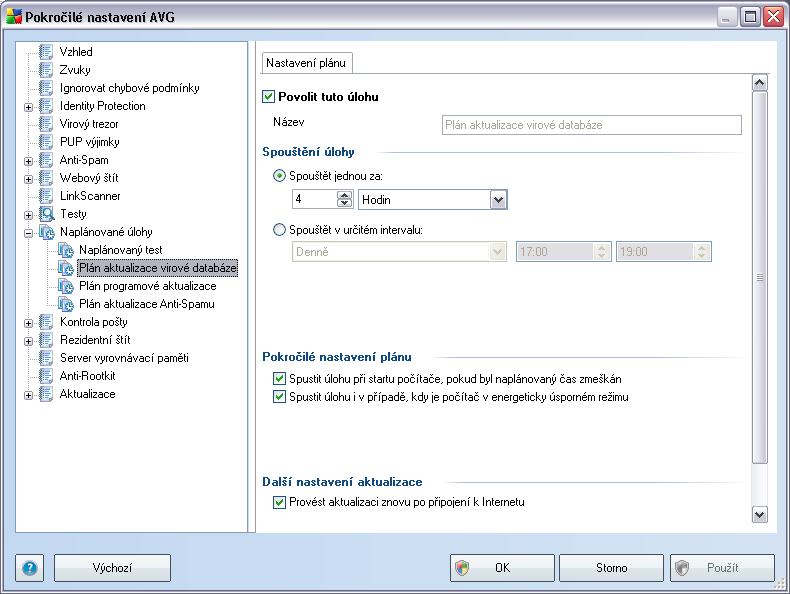Viewport: 790px width, 594px height.
Task: Click the PUP výjimky icon
Action: [46, 142]
